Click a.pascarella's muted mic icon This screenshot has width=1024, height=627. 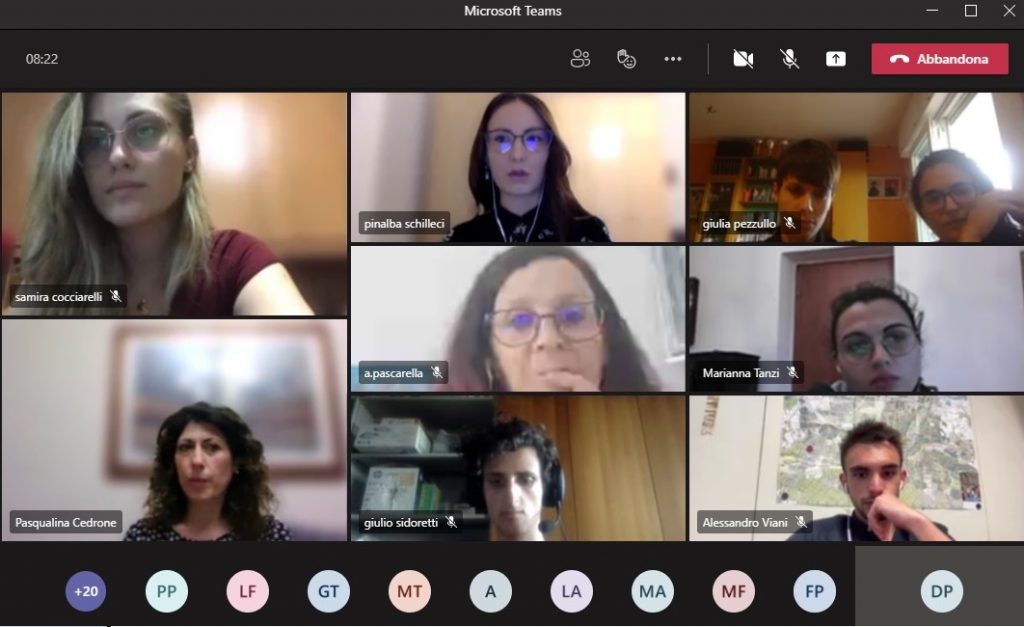click(437, 372)
